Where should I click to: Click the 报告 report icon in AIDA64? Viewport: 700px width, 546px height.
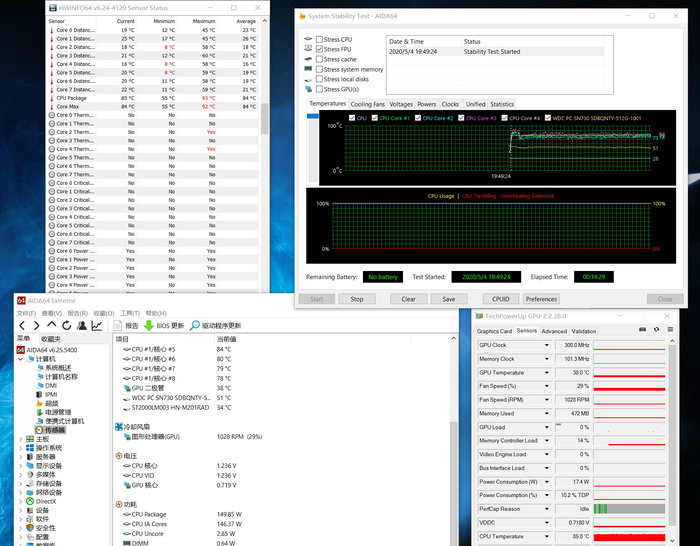[x=117, y=325]
